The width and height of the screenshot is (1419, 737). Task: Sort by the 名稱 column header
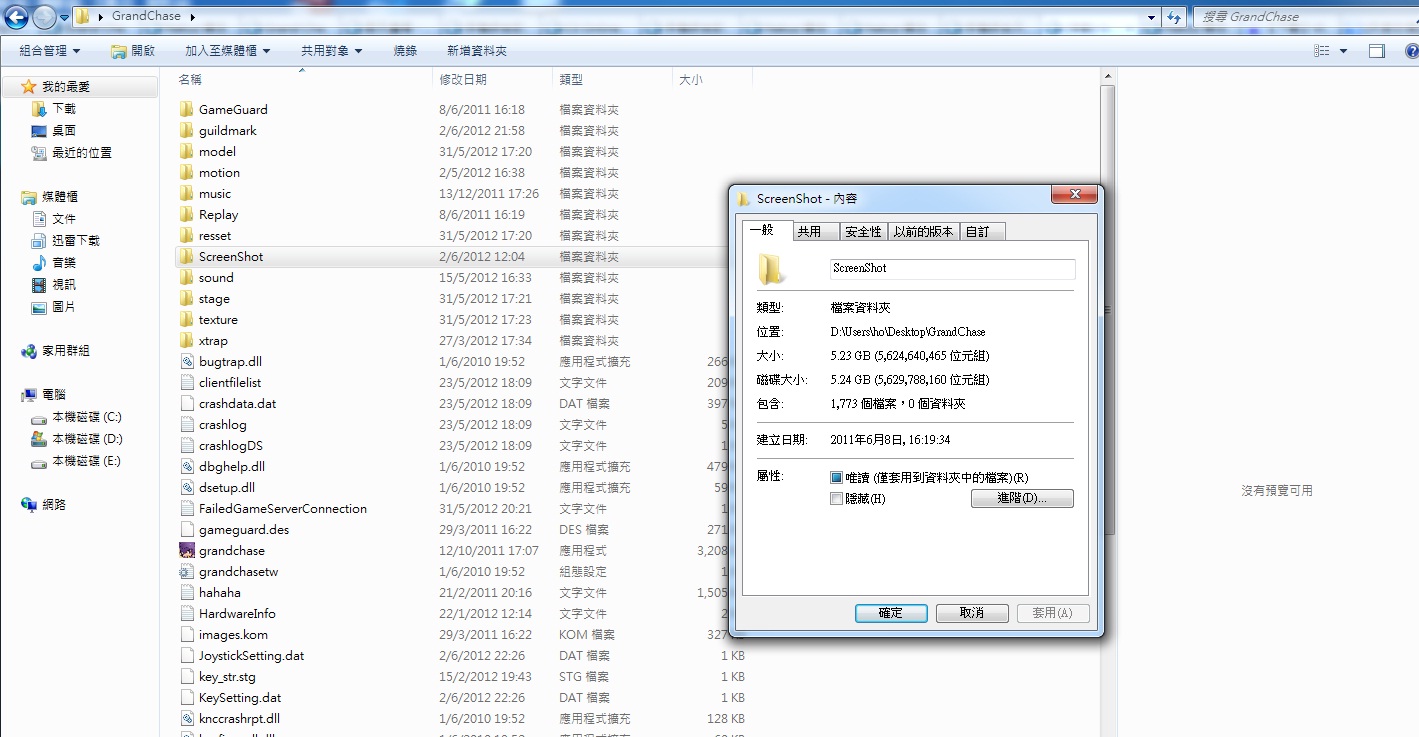tap(303, 79)
